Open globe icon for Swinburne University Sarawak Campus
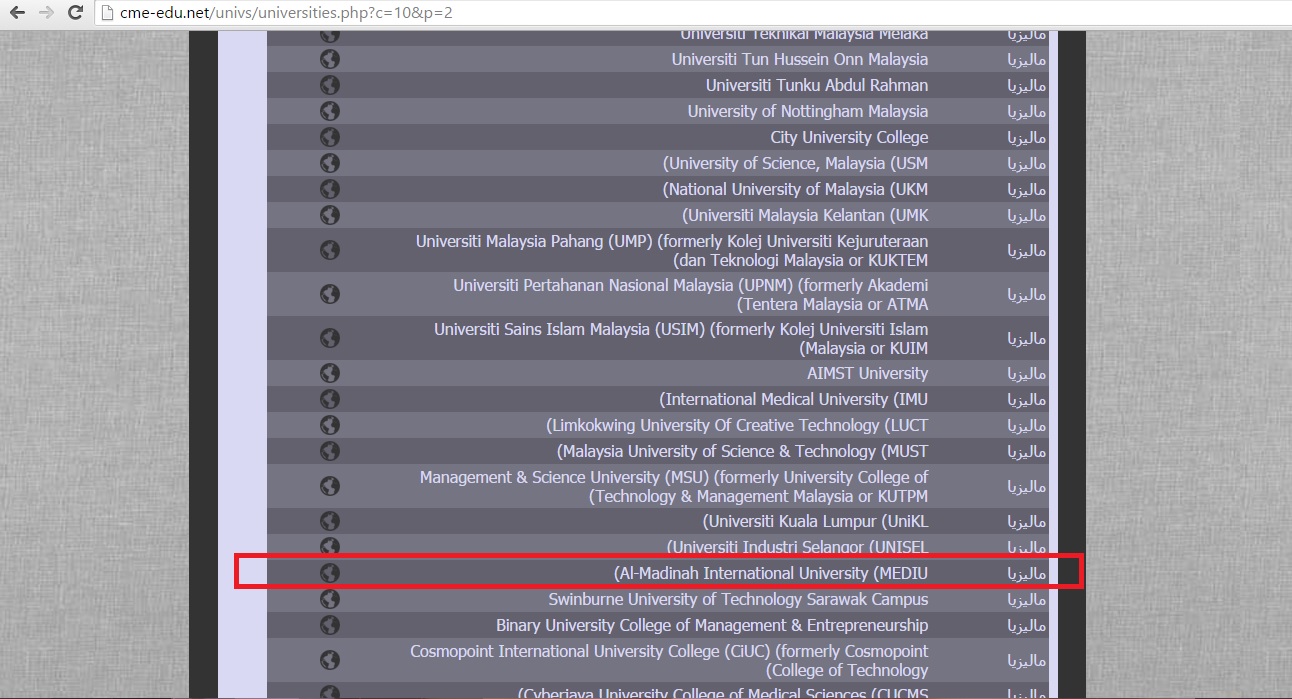1292x699 pixels. tap(330, 599)
